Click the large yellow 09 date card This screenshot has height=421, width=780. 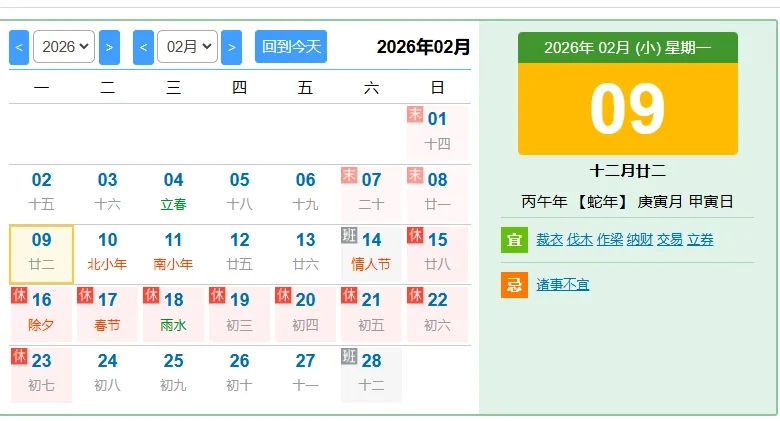click(x=628, y=108)
